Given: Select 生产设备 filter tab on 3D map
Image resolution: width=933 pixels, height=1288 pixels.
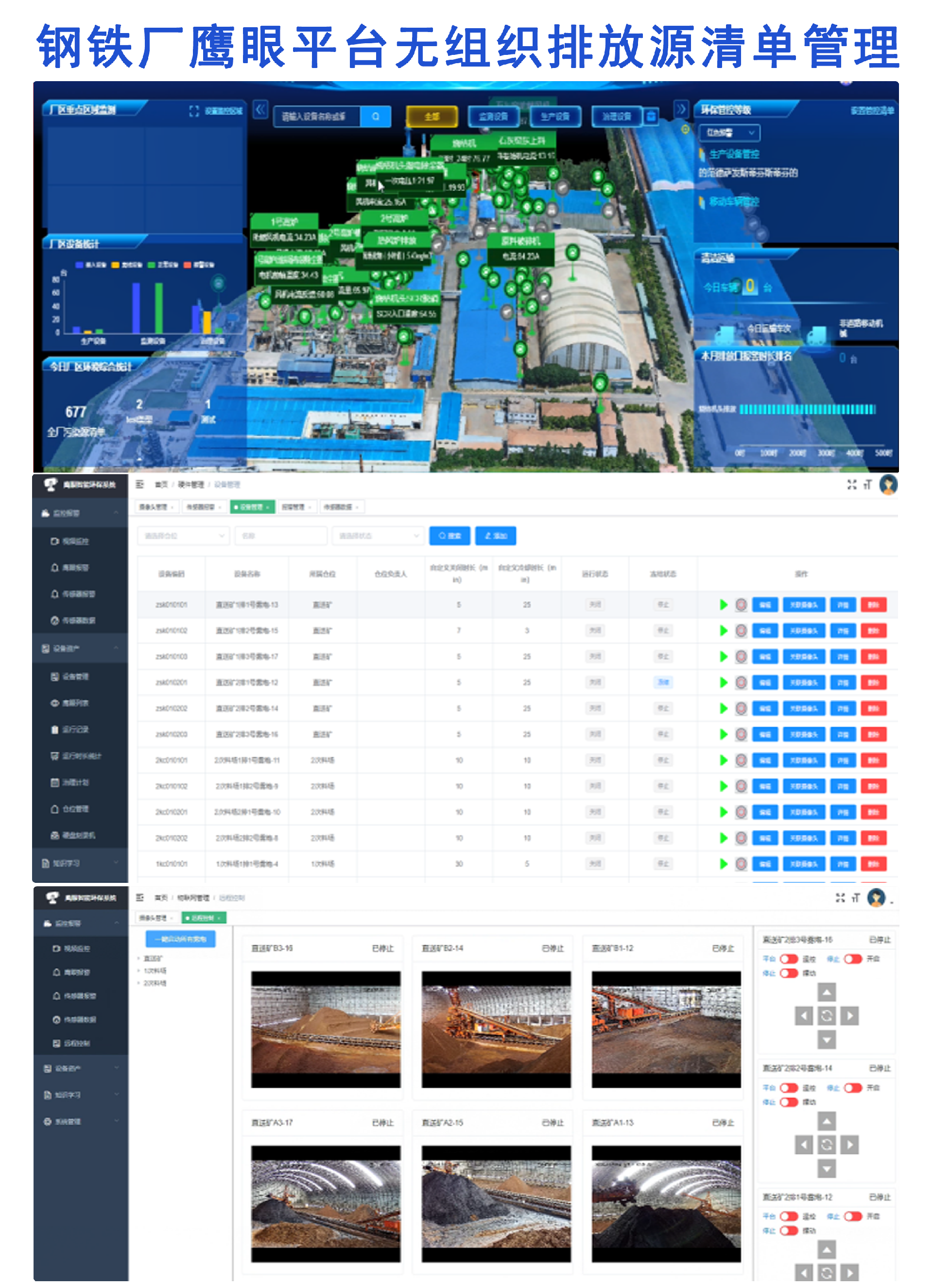Looking at the screenshot, I should click(x=555, y=117).
